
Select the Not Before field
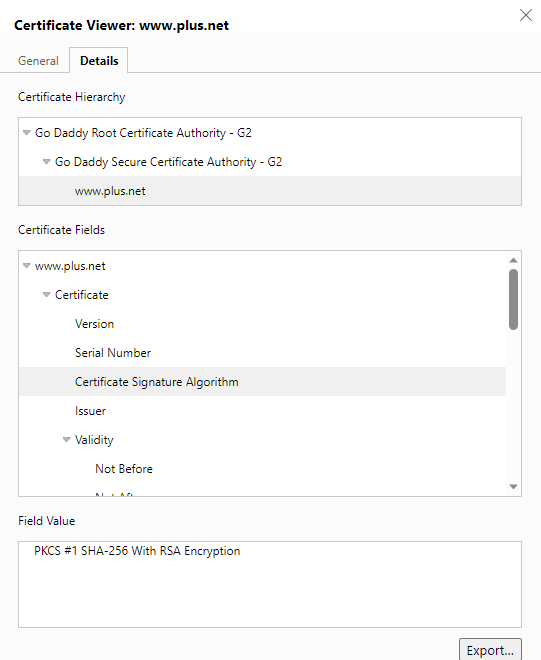[262, 468]
